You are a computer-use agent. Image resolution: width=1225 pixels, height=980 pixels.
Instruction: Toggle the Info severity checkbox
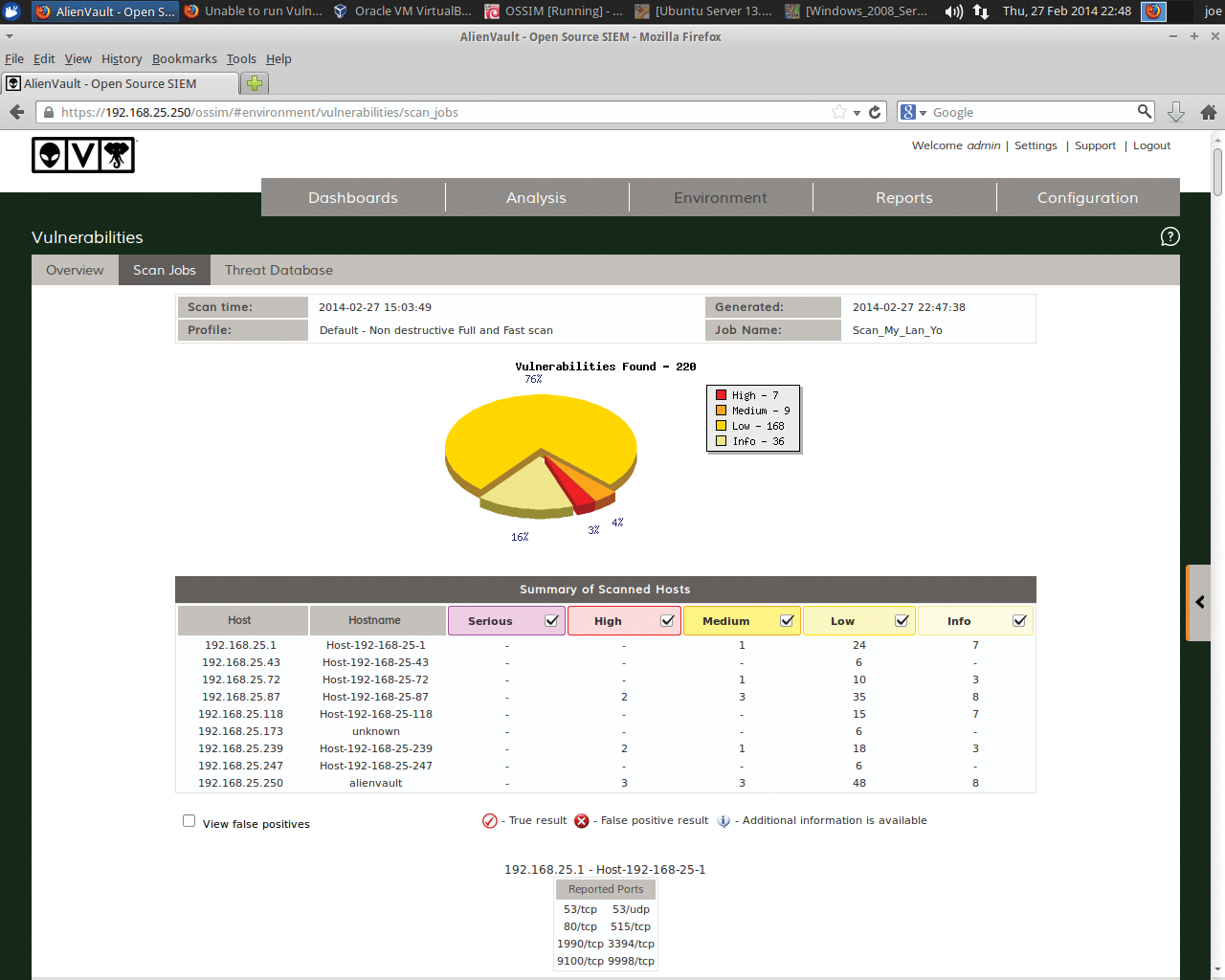pos(1020,620)
